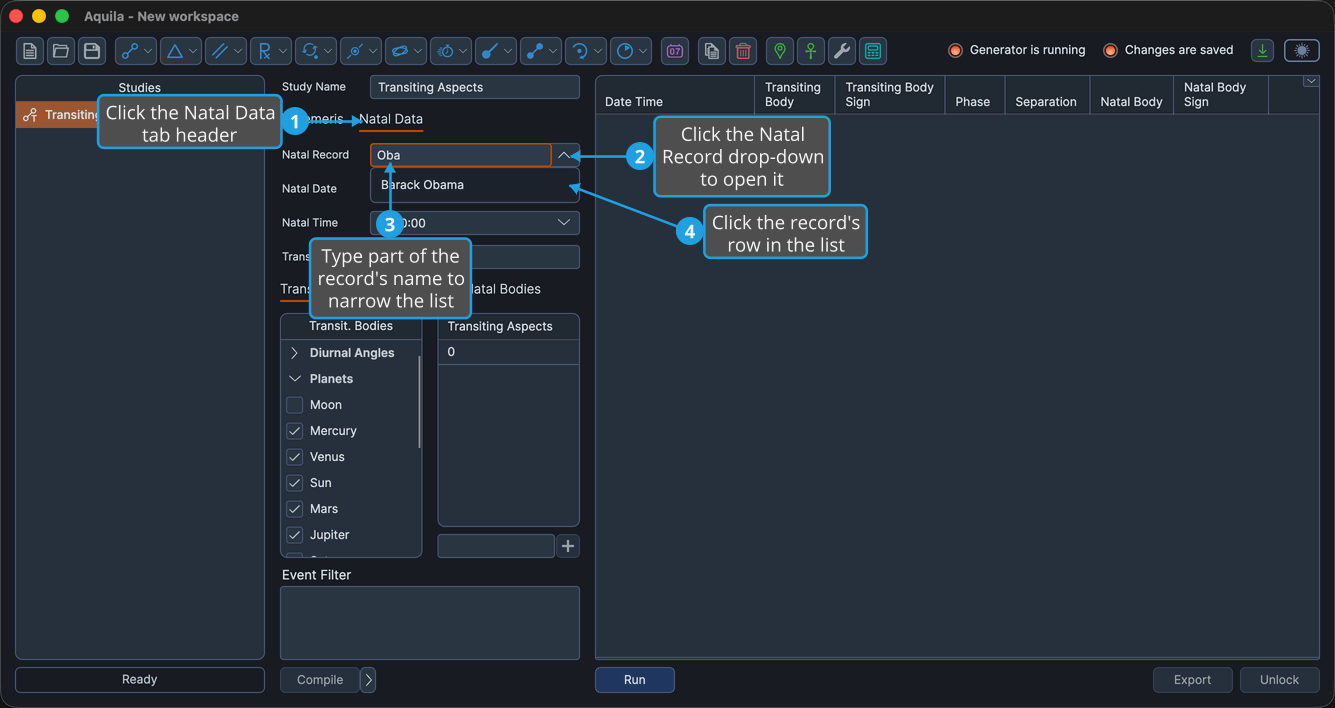Click the teal calculator icon
This screenshot has height=708, width=1335.
[x=873, y=51]
